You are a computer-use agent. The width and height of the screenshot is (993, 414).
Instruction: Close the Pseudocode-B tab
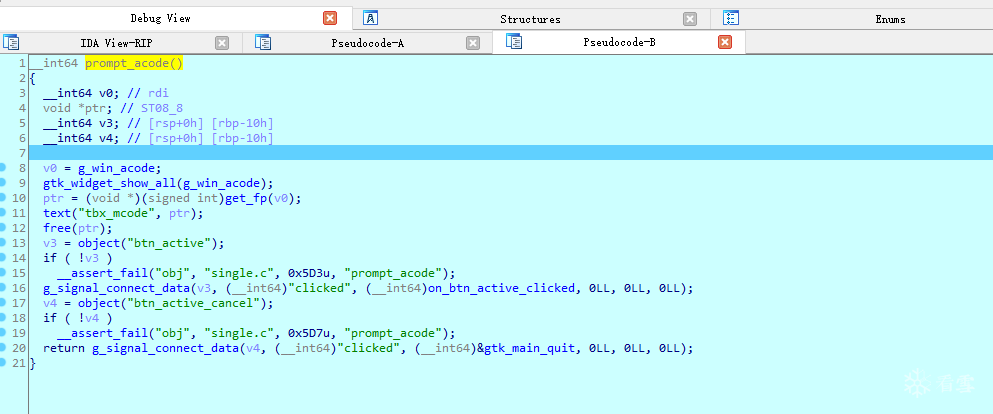725,42
